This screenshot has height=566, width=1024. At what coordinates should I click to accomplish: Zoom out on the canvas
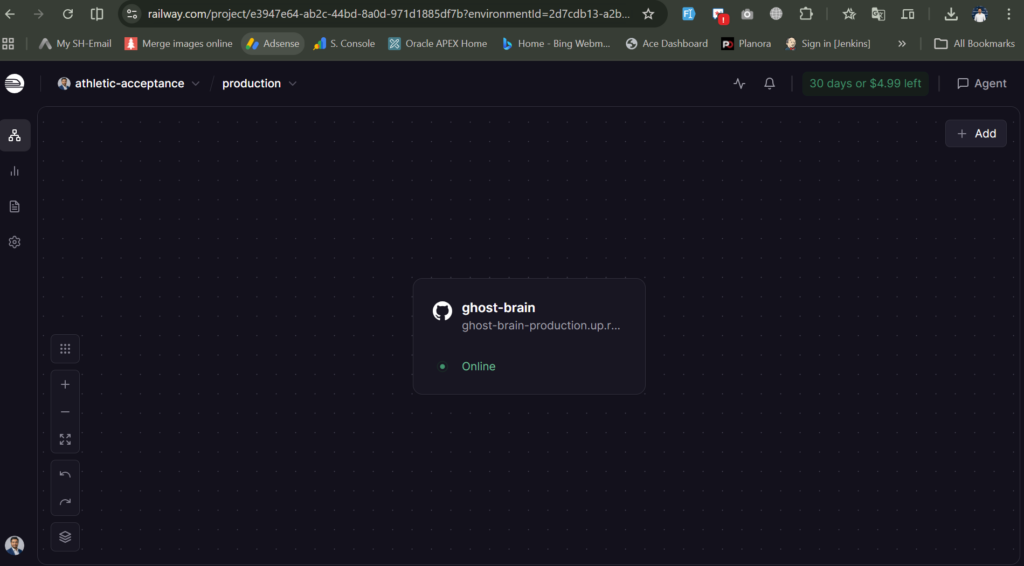[x=65, y=412]
